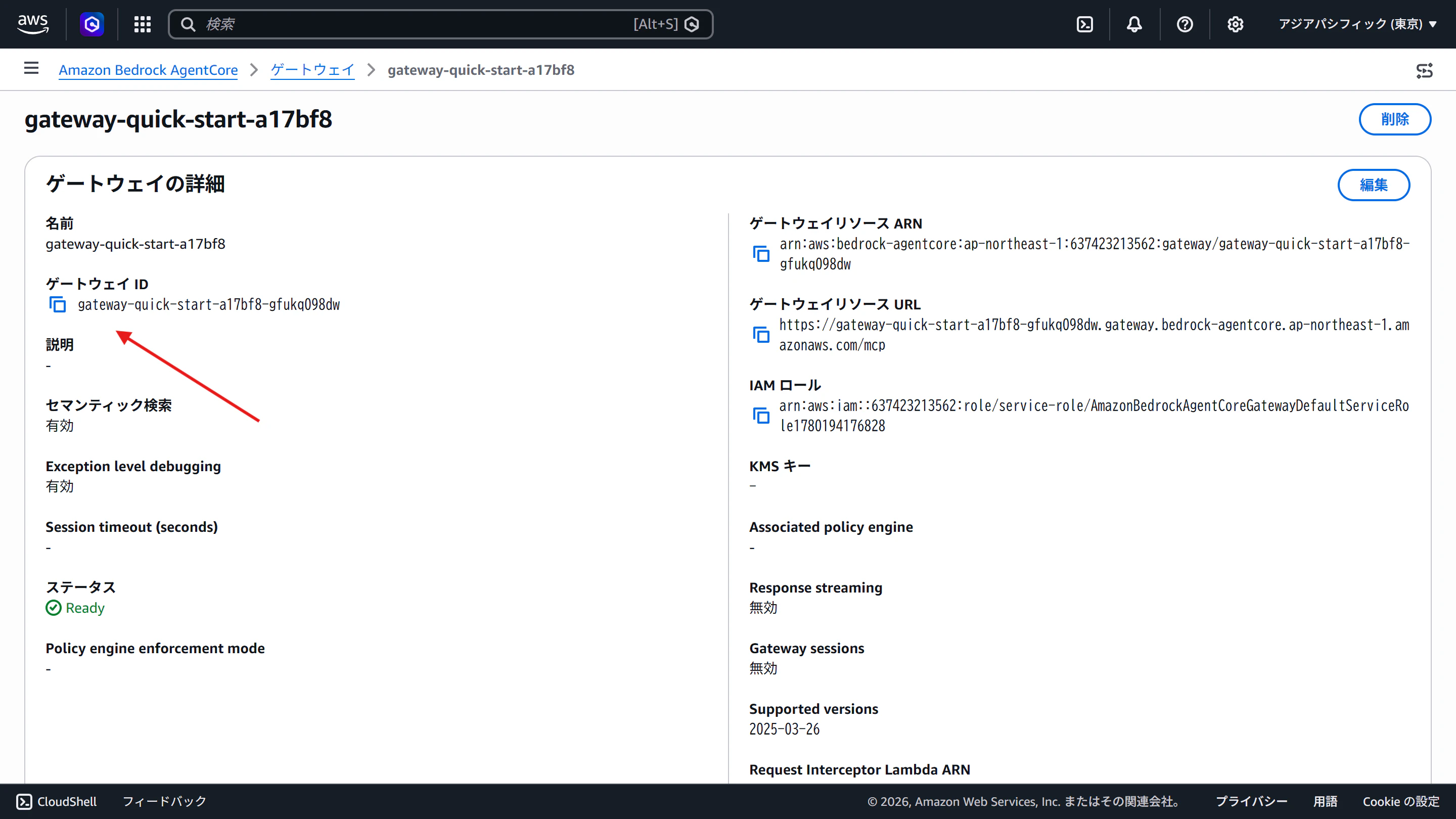Open the notifications bell
The height and width of the screenshot is (819, 1456).
1134,24
